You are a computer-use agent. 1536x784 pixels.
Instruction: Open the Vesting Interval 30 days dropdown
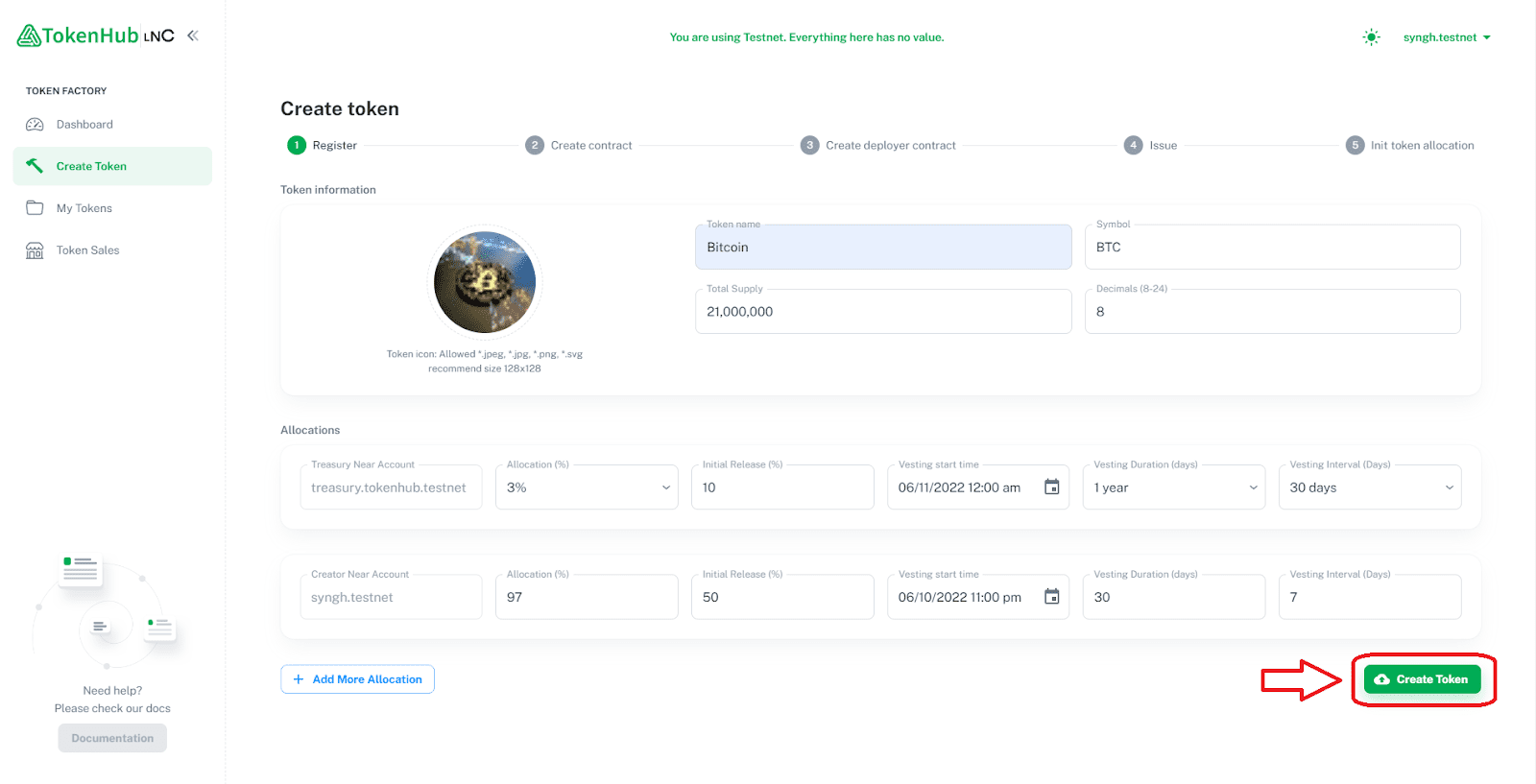pyautogui.click(x=1370, y=487)
